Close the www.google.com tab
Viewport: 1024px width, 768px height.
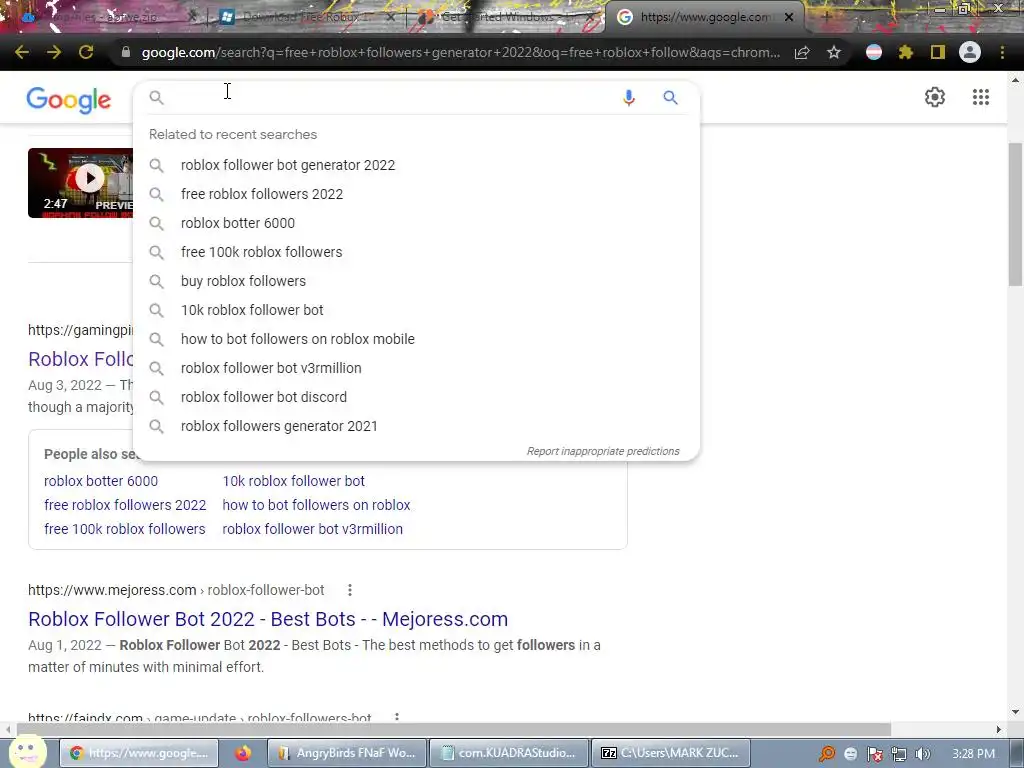pyautogui.click(x=789, y=18)
